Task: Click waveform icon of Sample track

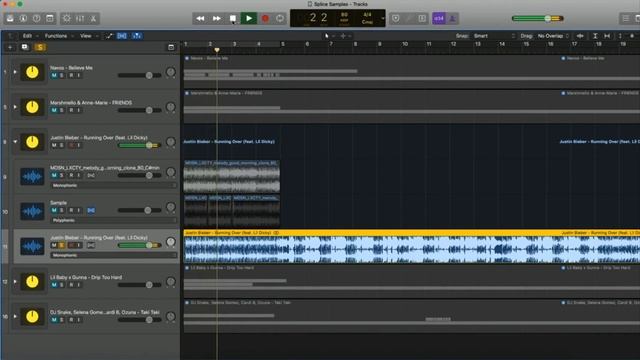Action: (32, 211)
